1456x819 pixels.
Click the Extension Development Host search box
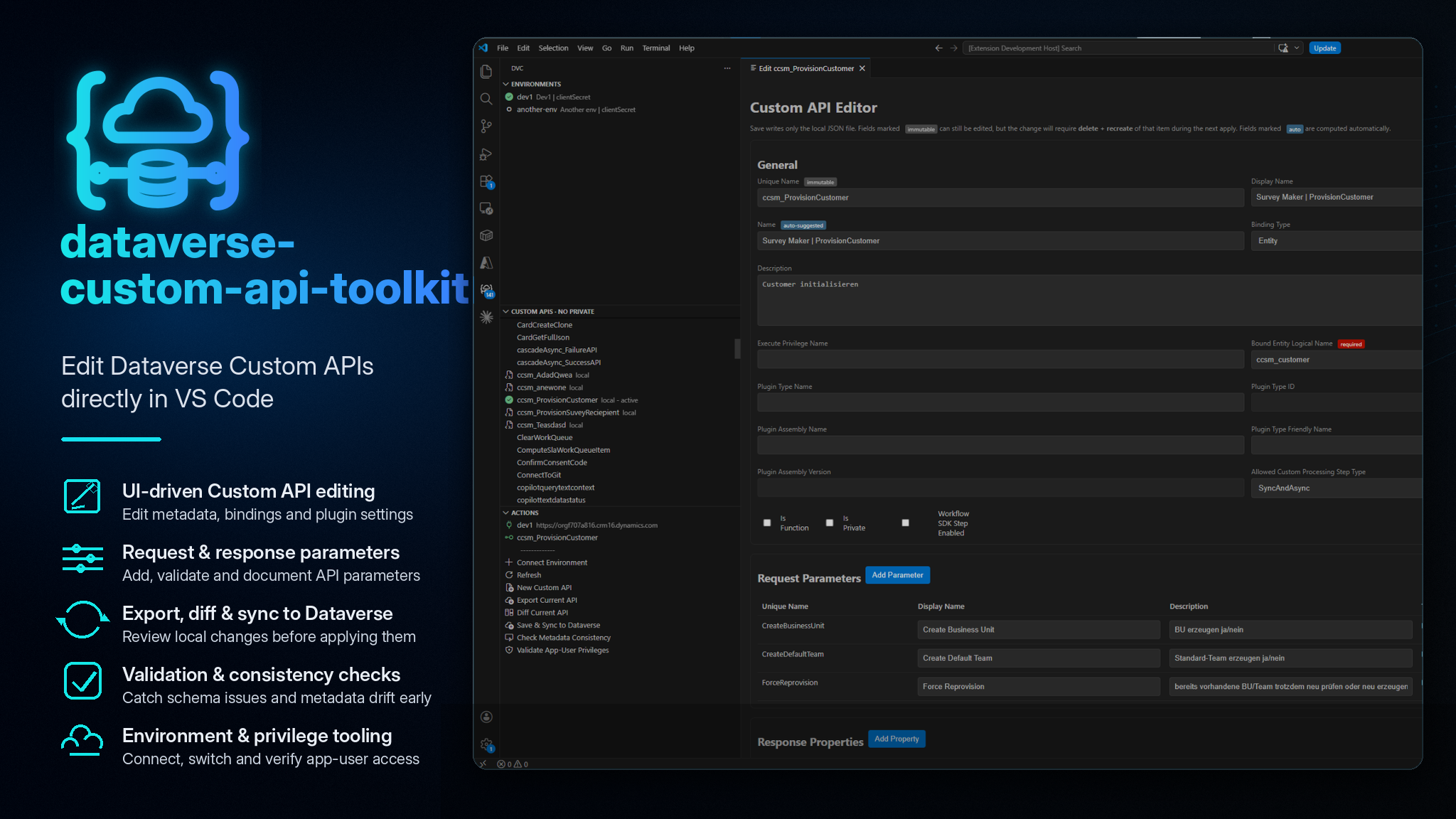1118,48
